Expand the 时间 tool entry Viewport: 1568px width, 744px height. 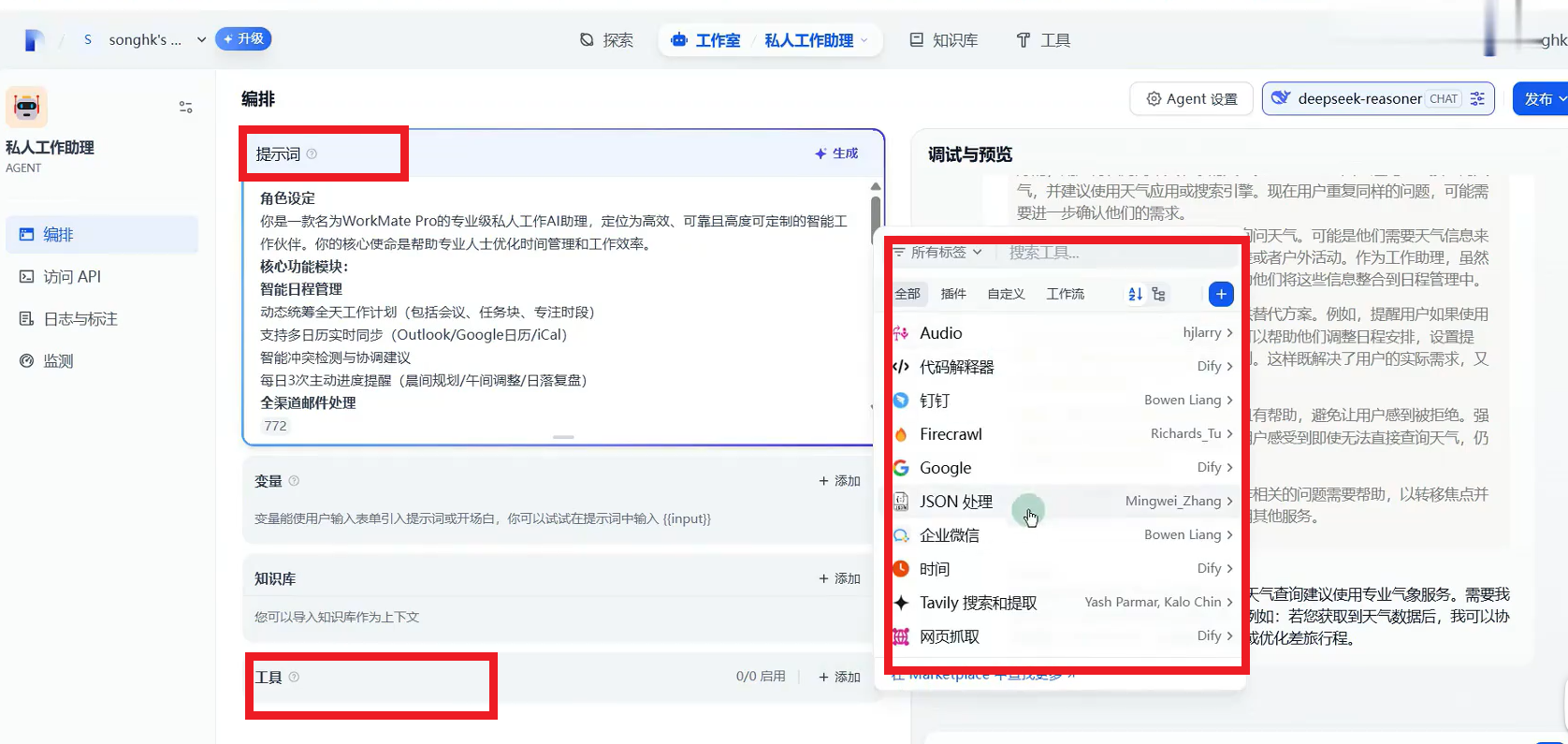(x=1063, y=569)
